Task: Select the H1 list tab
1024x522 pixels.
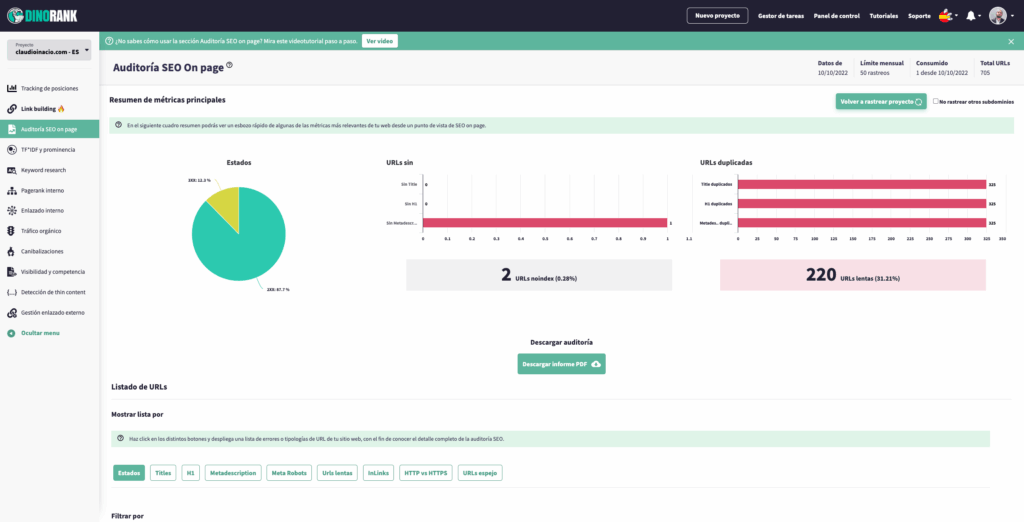Action: (x=191, y=473)
